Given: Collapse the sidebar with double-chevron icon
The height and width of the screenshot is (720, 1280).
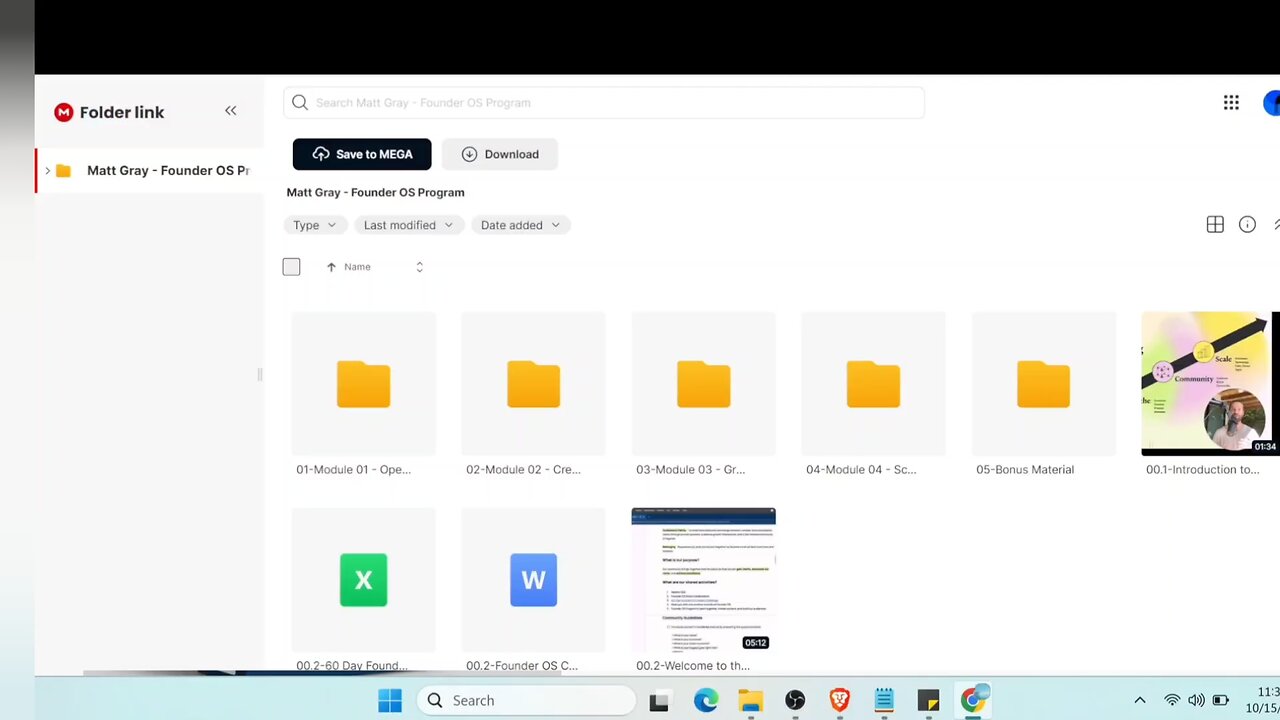Looking at the screenshot, I should point(231,111).
